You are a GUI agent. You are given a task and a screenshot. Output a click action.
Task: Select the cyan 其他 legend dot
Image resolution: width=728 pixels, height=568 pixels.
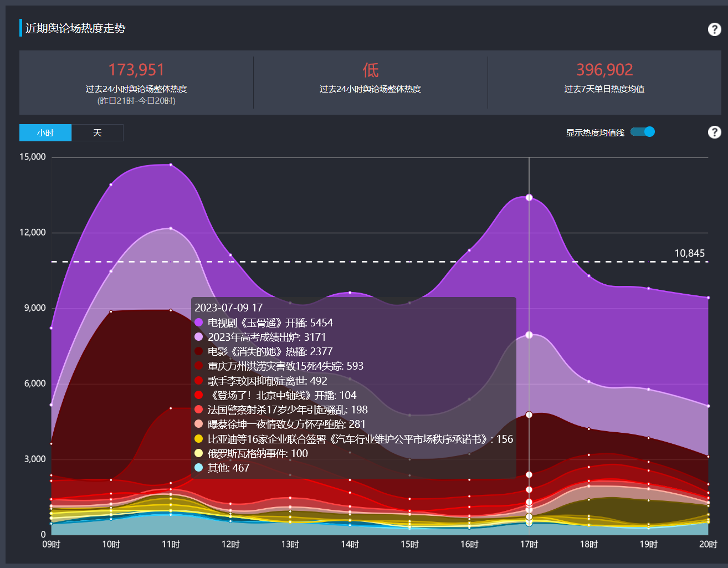point(199,467)
